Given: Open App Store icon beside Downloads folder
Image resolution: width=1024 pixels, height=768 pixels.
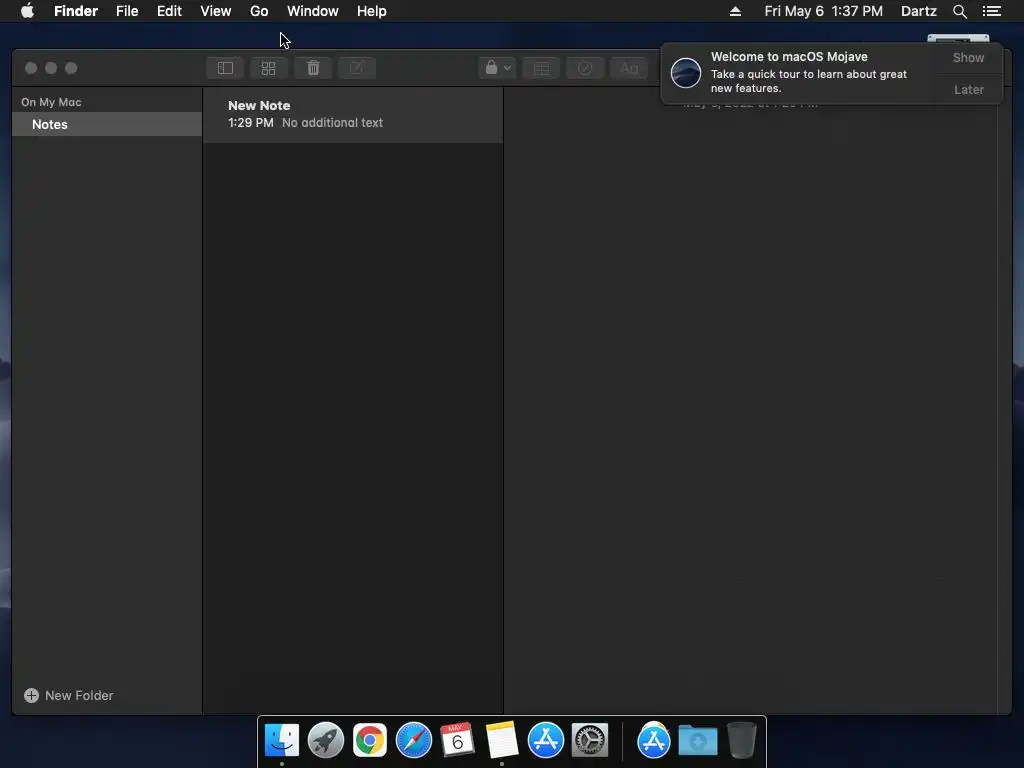Looking at the screenshot, I should point(653,740).
